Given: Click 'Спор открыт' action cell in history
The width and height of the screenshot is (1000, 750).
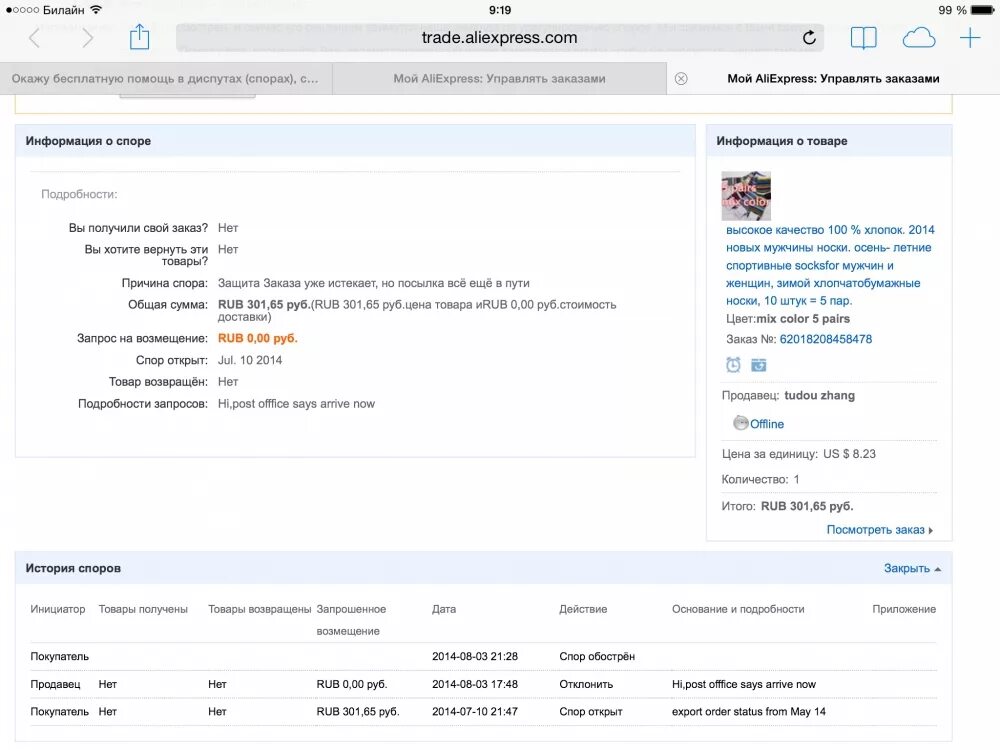Looking at the screenshot, I should point(591,711).
